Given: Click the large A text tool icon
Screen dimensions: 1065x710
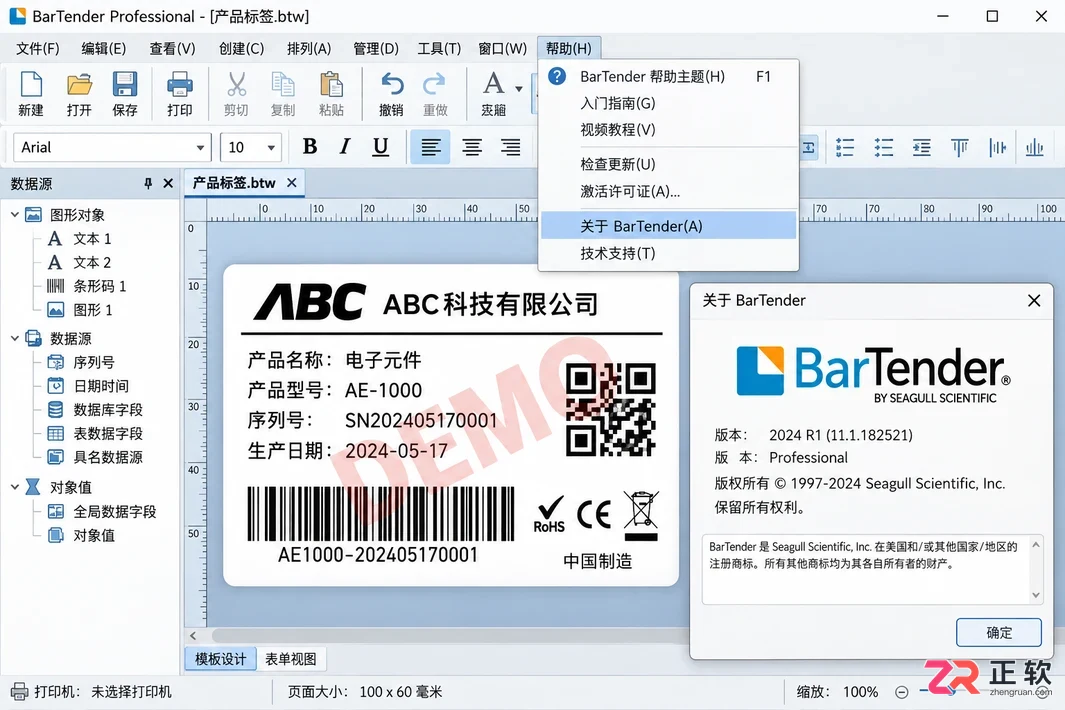Looking at the screenshot, I should 494,84.
